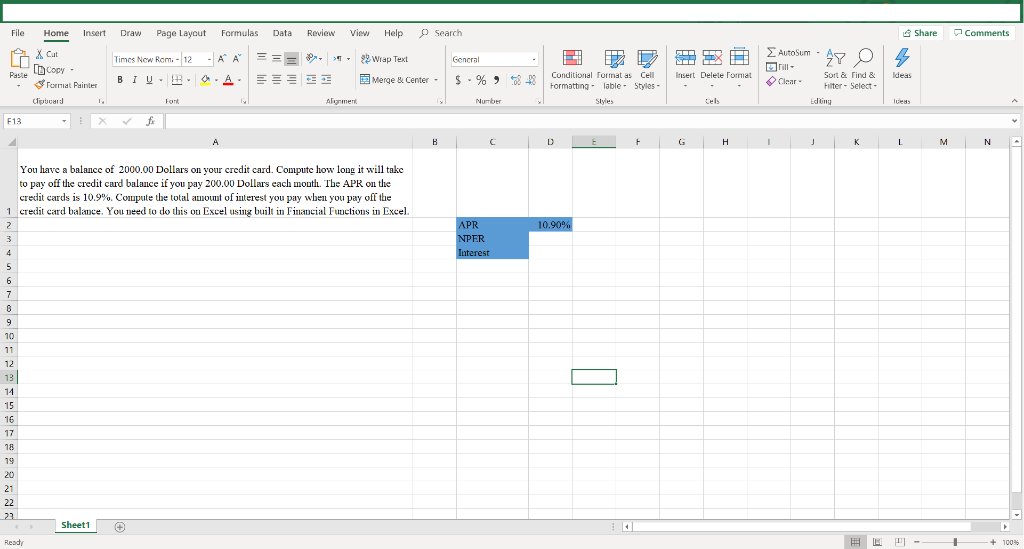Toggle Underline formatting
This screenshot has height=549, width=1024.
149,80
